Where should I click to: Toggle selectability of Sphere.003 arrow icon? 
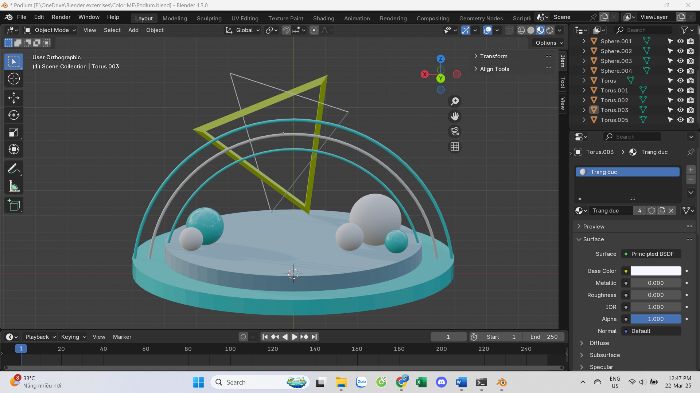coord(670,61)
